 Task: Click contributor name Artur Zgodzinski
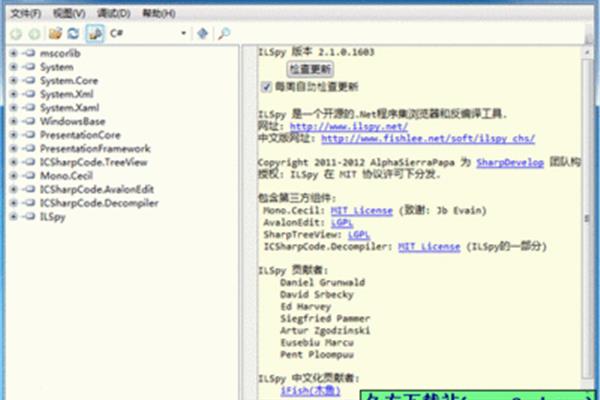point(325,330)
